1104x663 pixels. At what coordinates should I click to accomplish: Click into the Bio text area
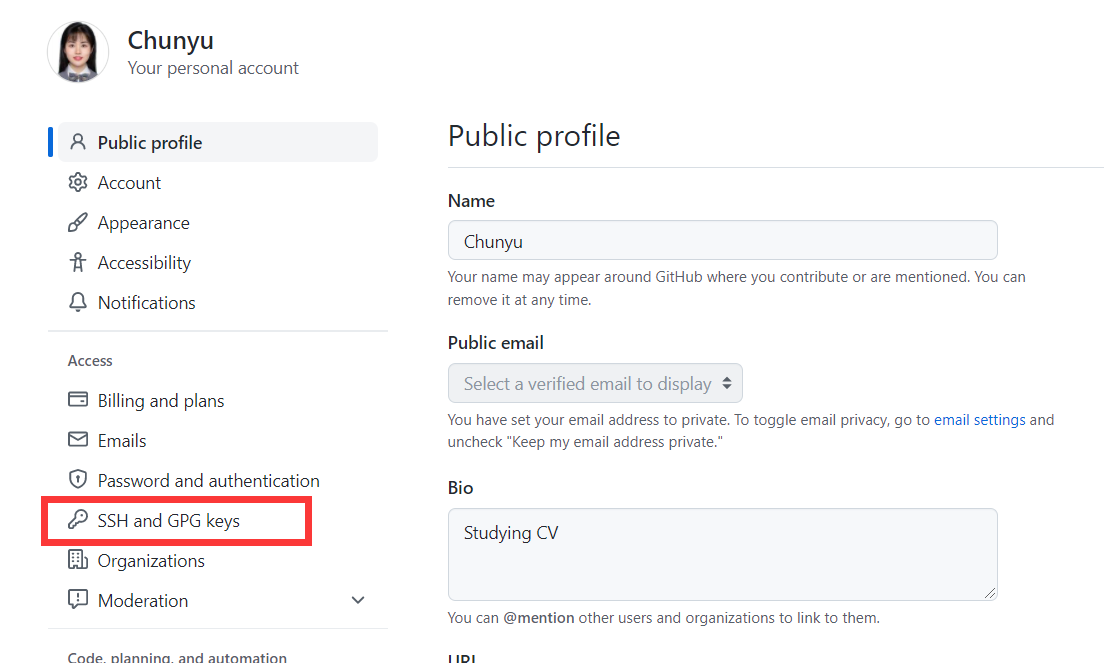pos(722,554)
